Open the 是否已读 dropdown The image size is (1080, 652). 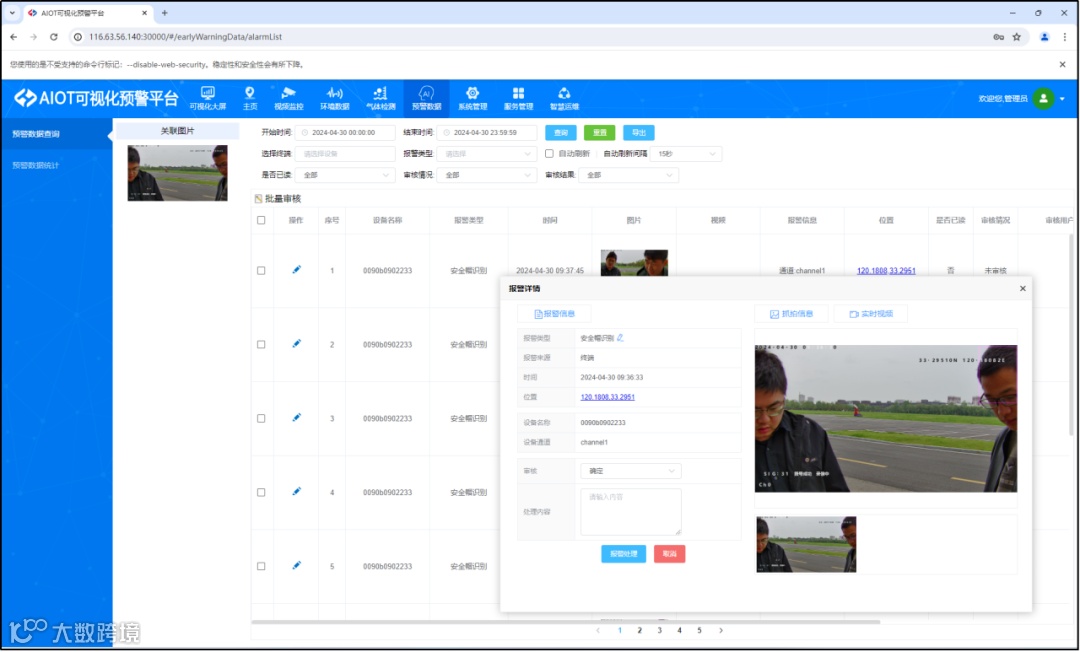(x=345, y=175)
